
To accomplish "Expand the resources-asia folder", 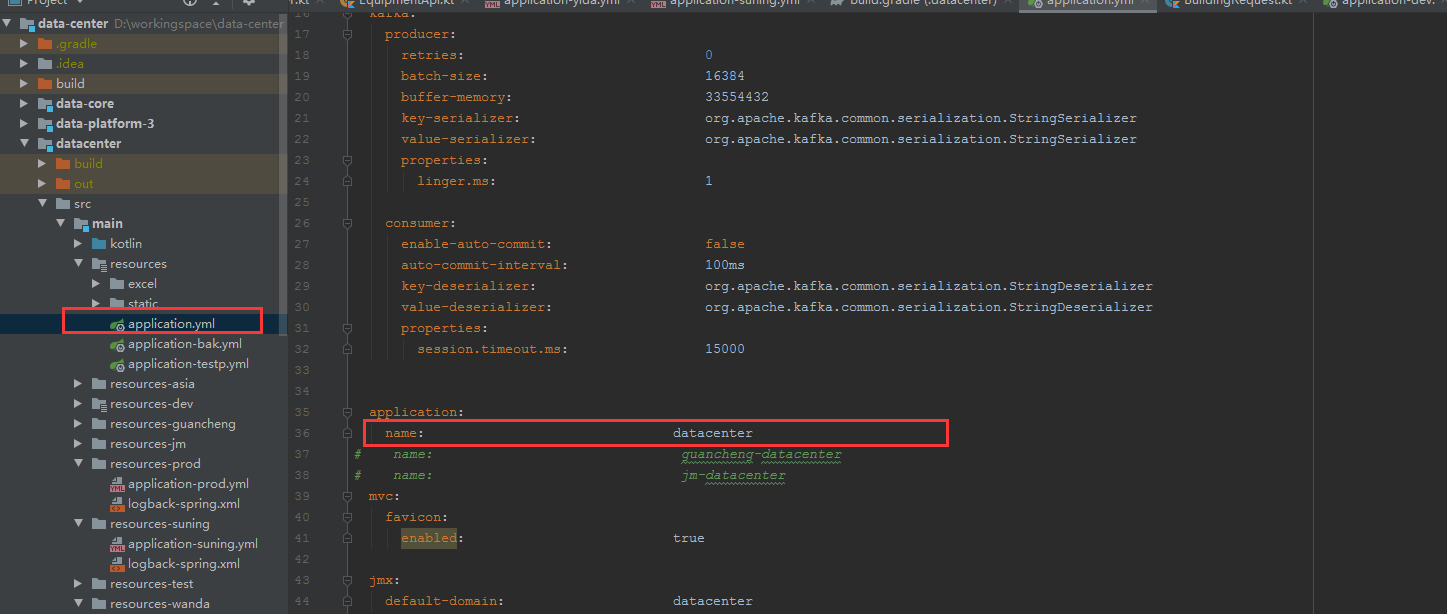I will (78, 383).
